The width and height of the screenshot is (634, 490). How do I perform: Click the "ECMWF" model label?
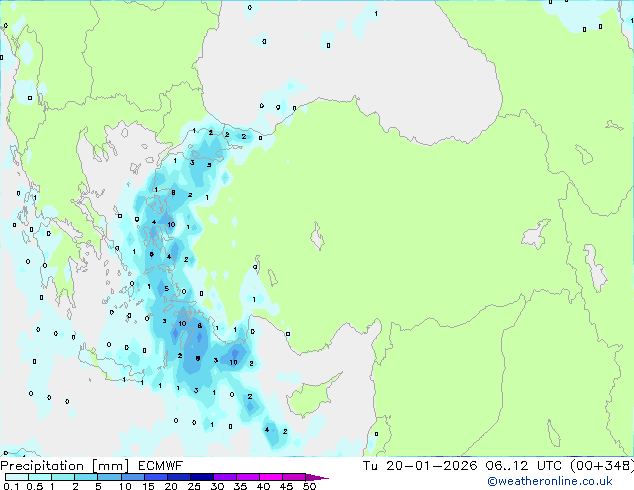click(x=161, y=466)
